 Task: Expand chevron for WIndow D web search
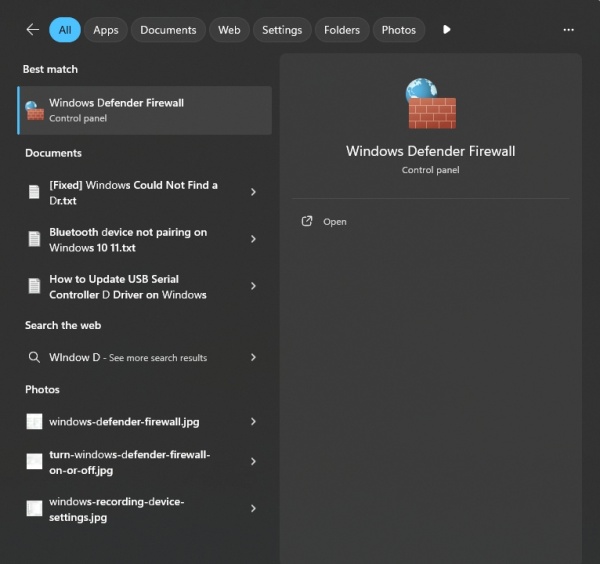coord(253,357)
